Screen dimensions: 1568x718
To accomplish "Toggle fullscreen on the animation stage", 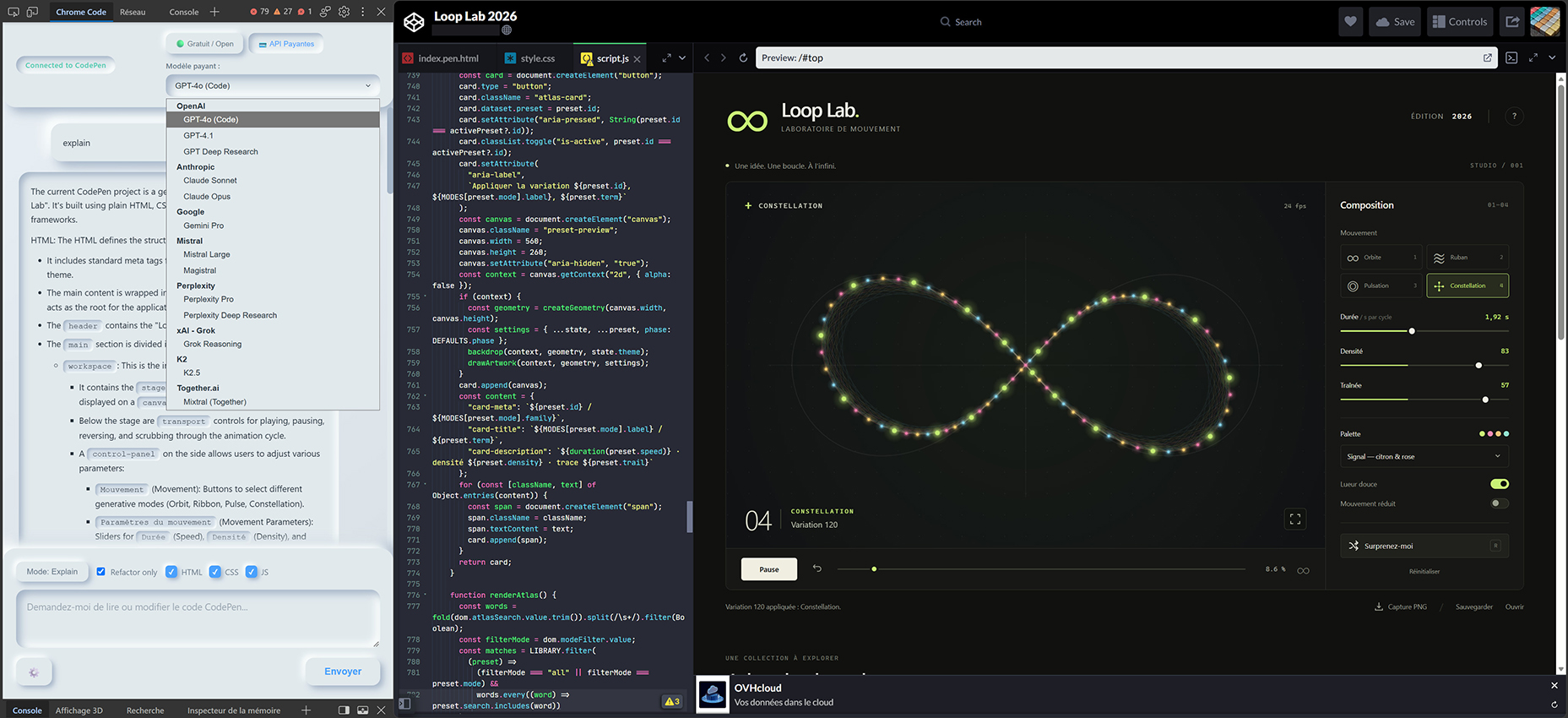I will tap(1295, 519).
